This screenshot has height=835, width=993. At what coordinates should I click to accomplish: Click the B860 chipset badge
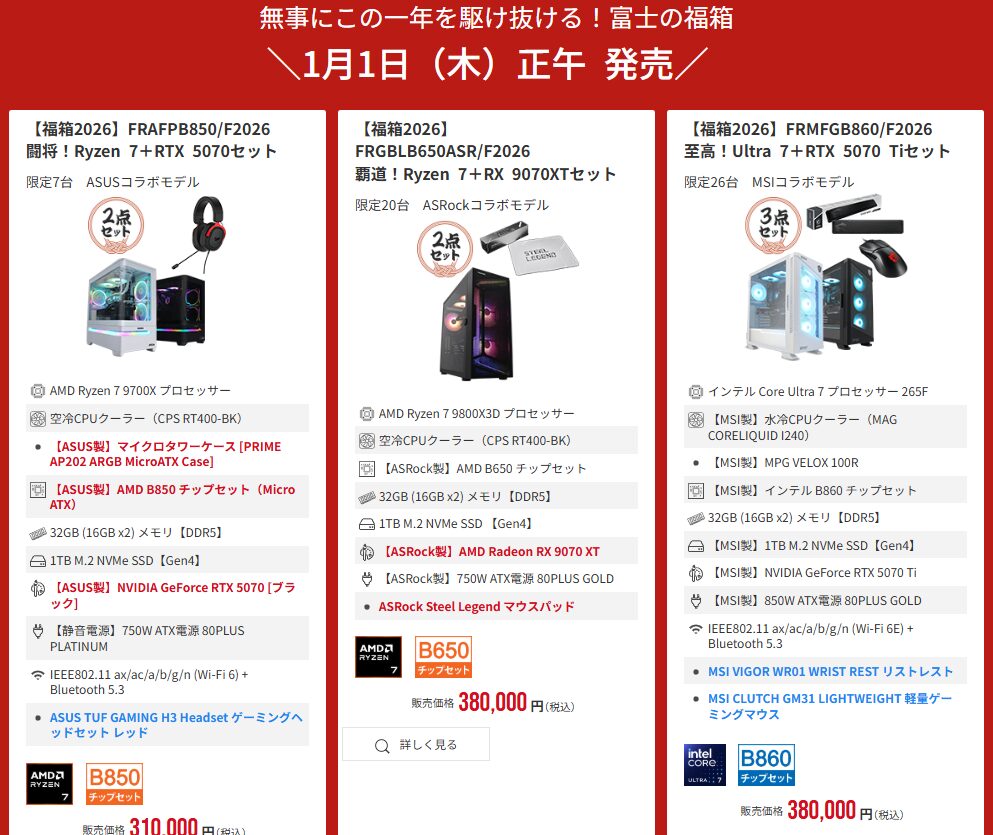[766, 765]
